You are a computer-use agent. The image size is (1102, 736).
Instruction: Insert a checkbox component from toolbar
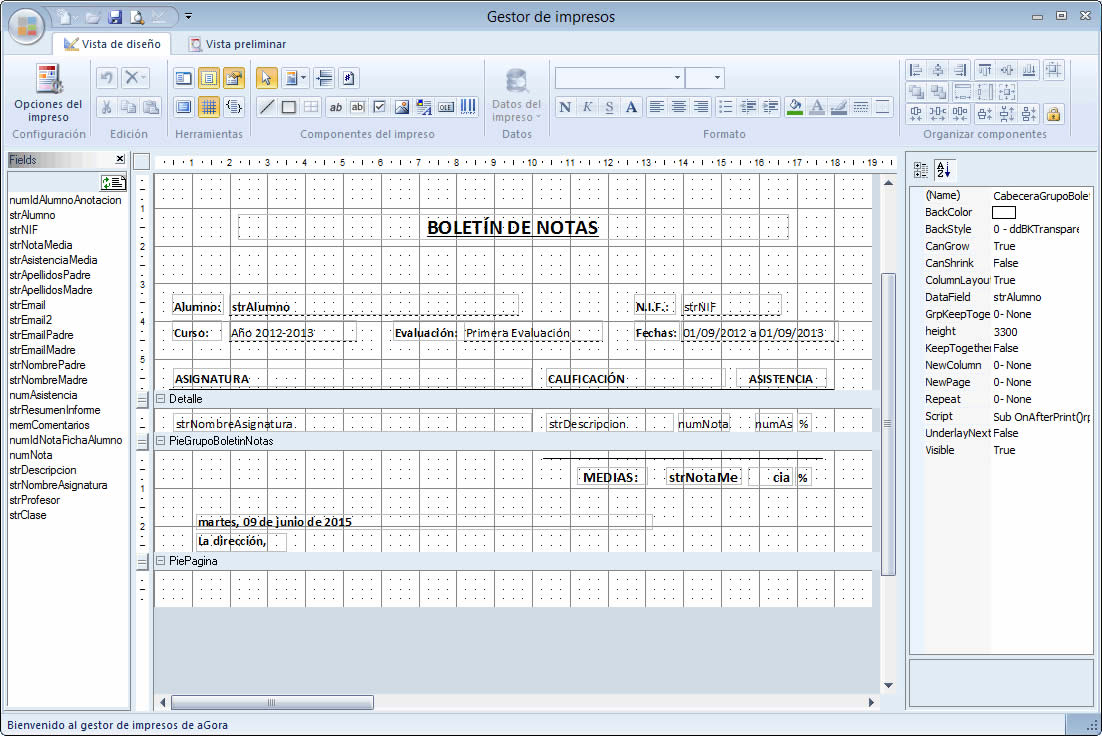[380, 107]
